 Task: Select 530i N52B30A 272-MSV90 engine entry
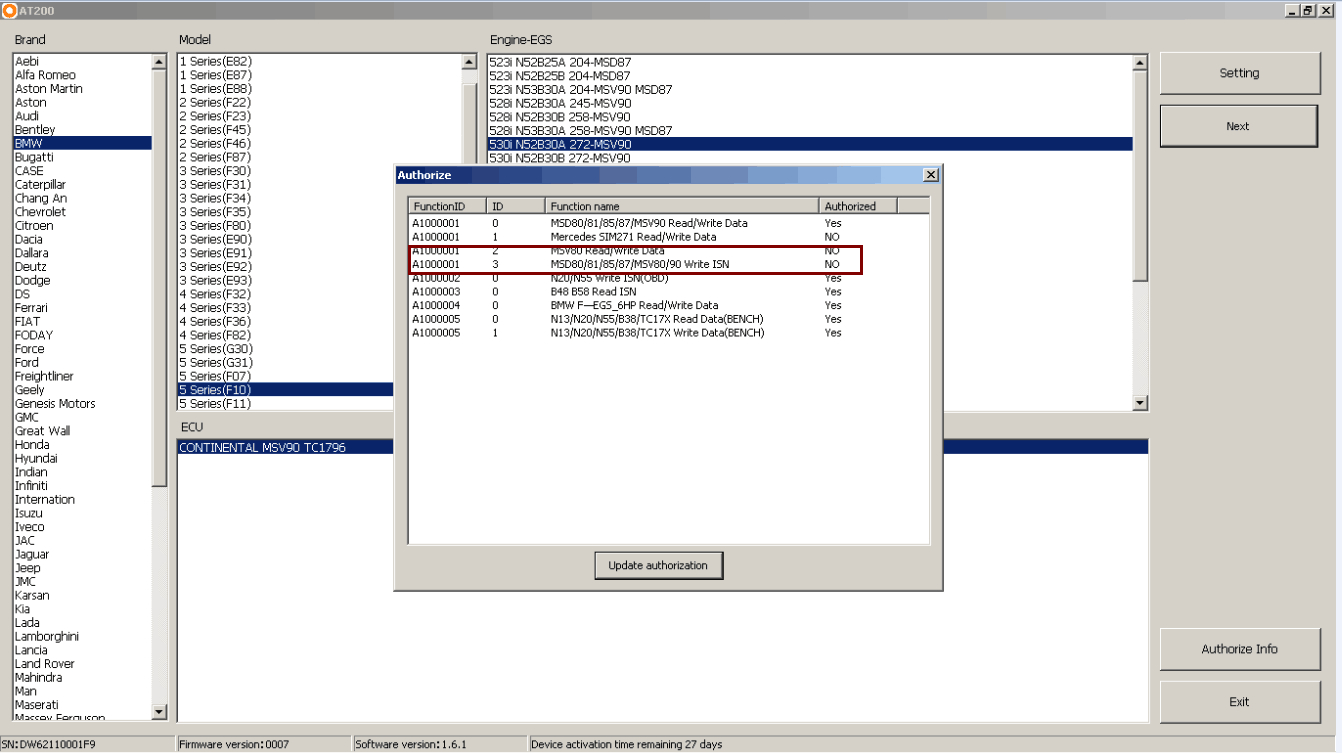(560, 143)
